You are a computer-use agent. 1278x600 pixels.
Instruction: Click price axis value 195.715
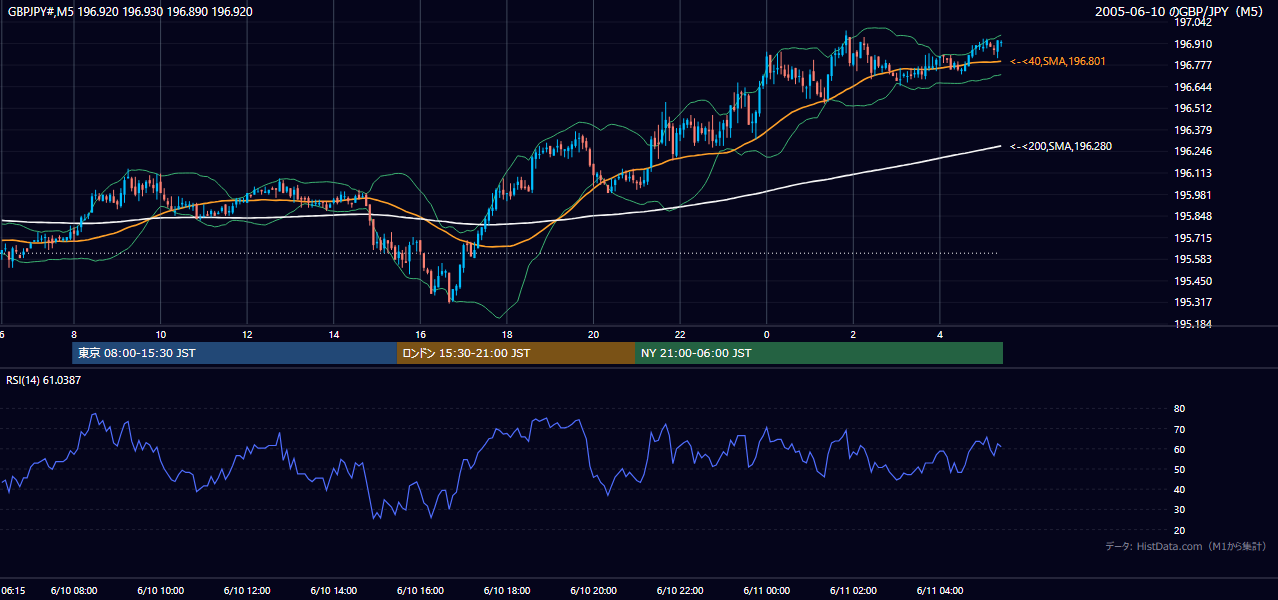1193,238
